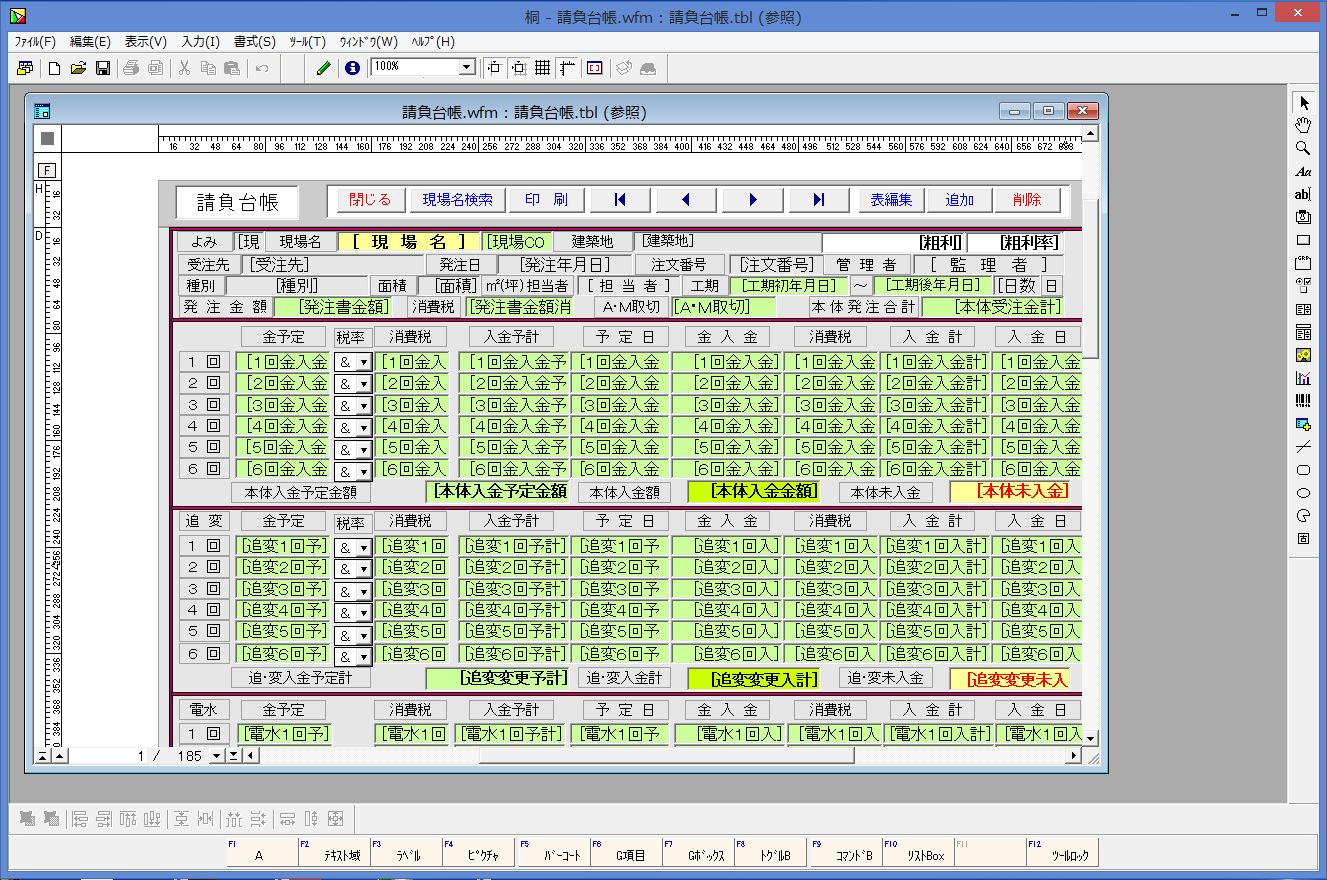The width and height of the screenshot is (1327, 880).
Task: Select the magnifier zoom tool
Action: [x=1303, y=148]
